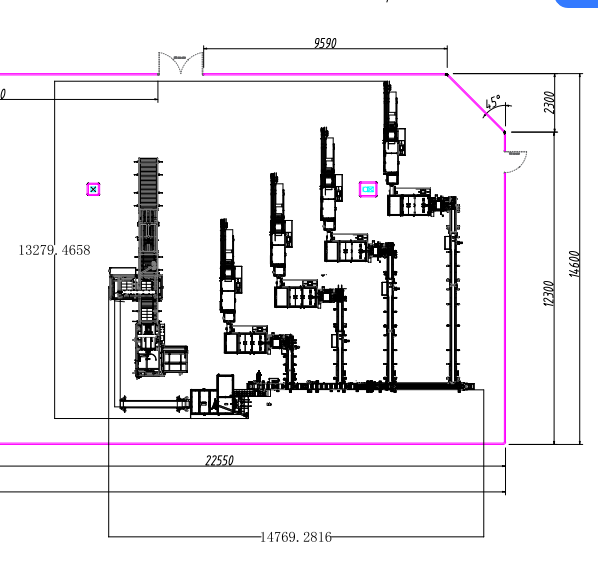Click the blue button at top-right corner

click(x=577, y=3)
